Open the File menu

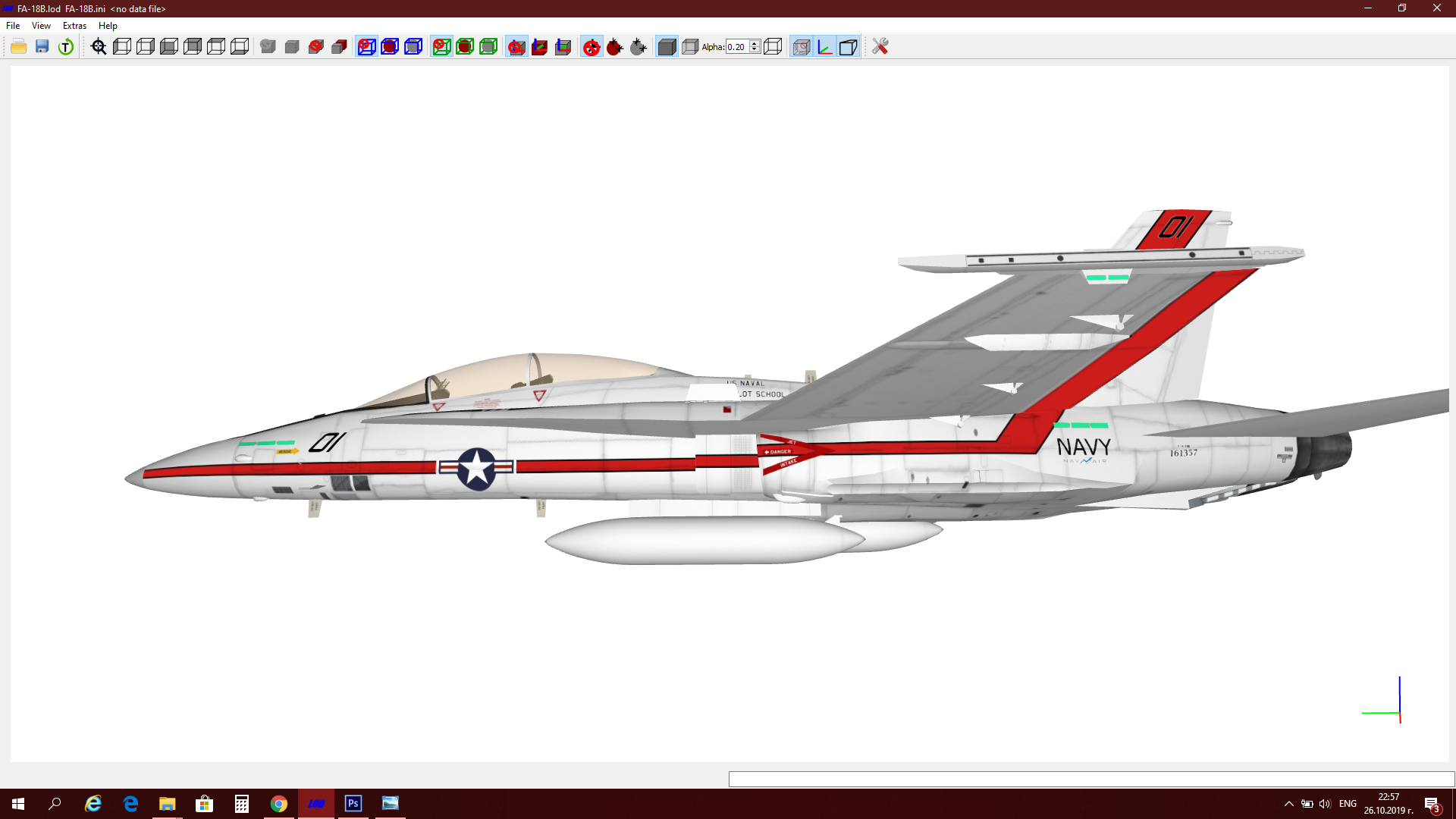[13, 26]
